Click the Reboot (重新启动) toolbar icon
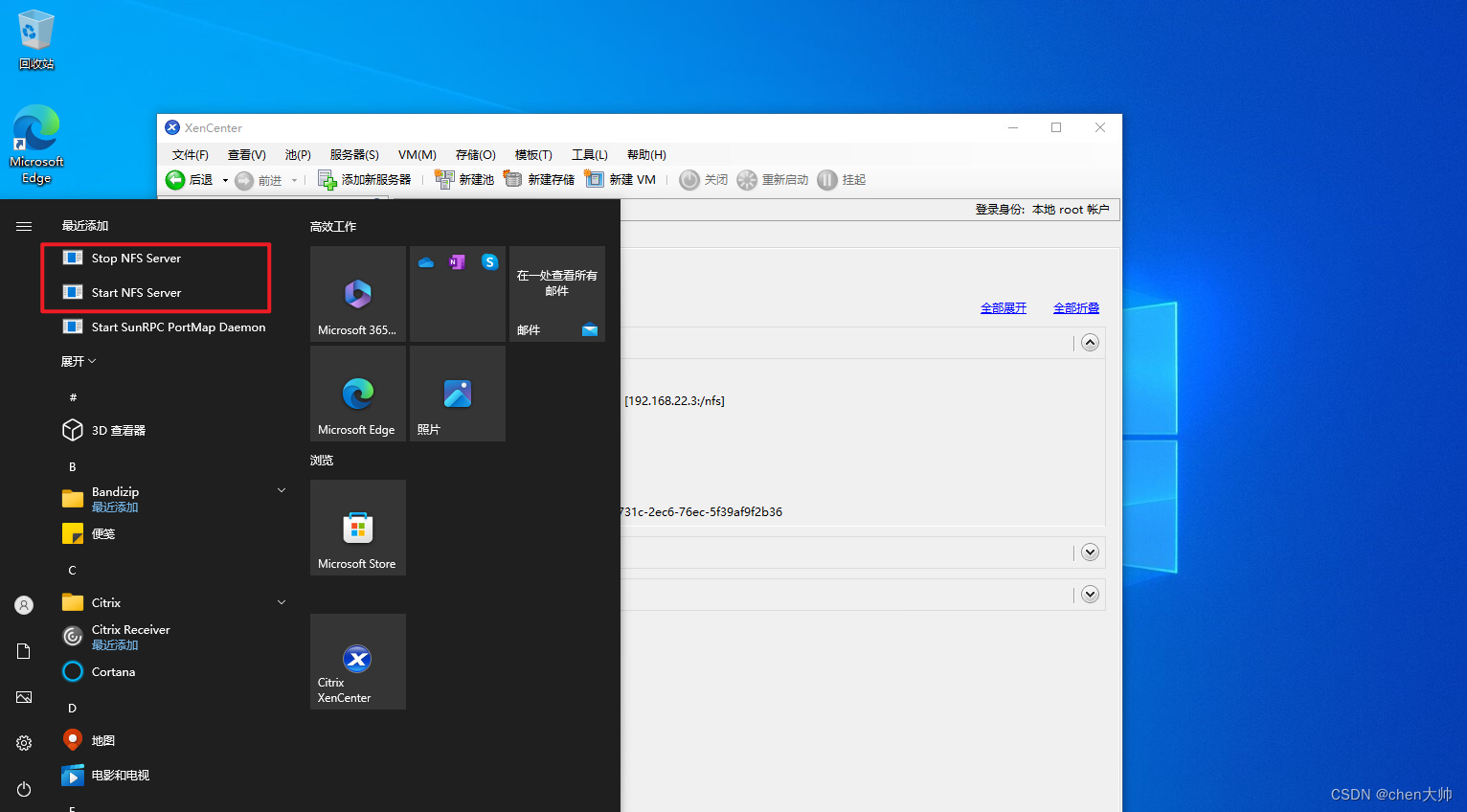 (747, 180)
